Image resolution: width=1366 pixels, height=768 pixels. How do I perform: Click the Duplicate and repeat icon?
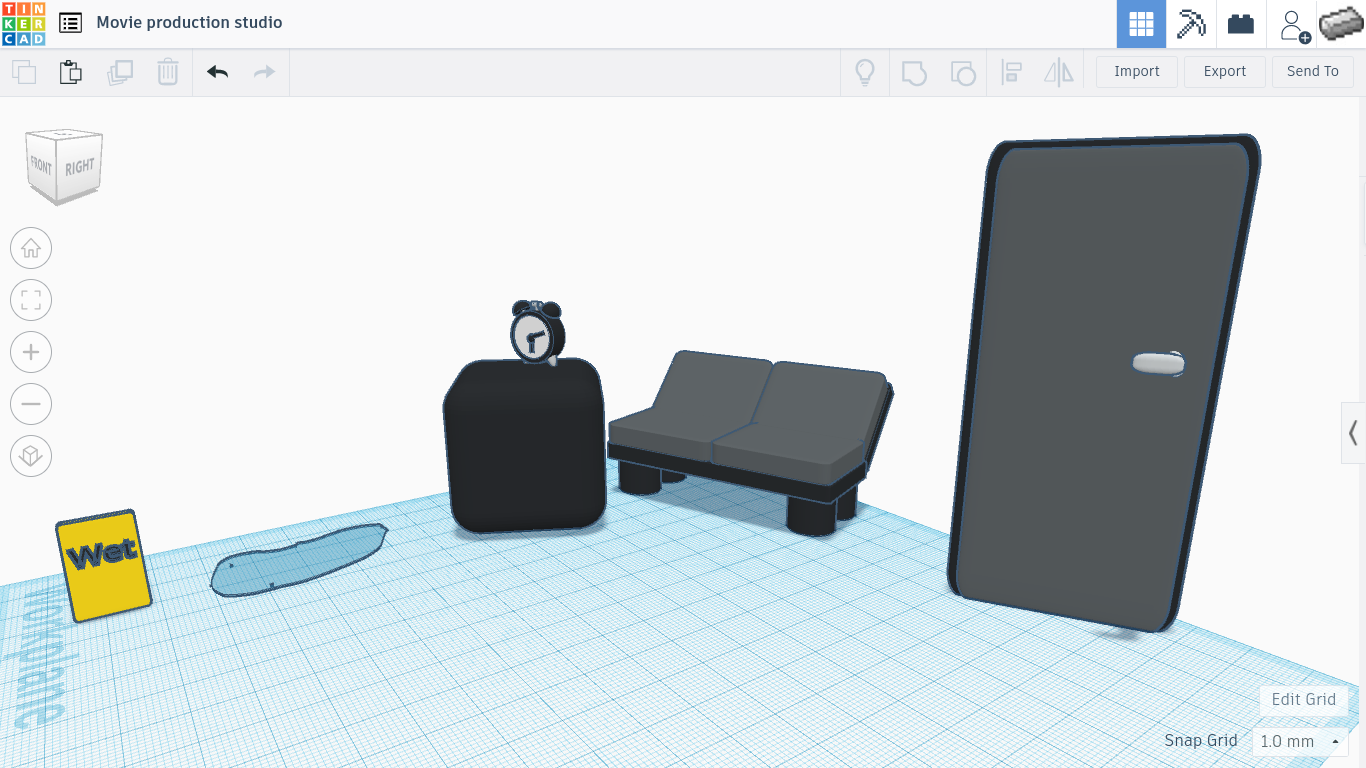click(x=120, y=72)
